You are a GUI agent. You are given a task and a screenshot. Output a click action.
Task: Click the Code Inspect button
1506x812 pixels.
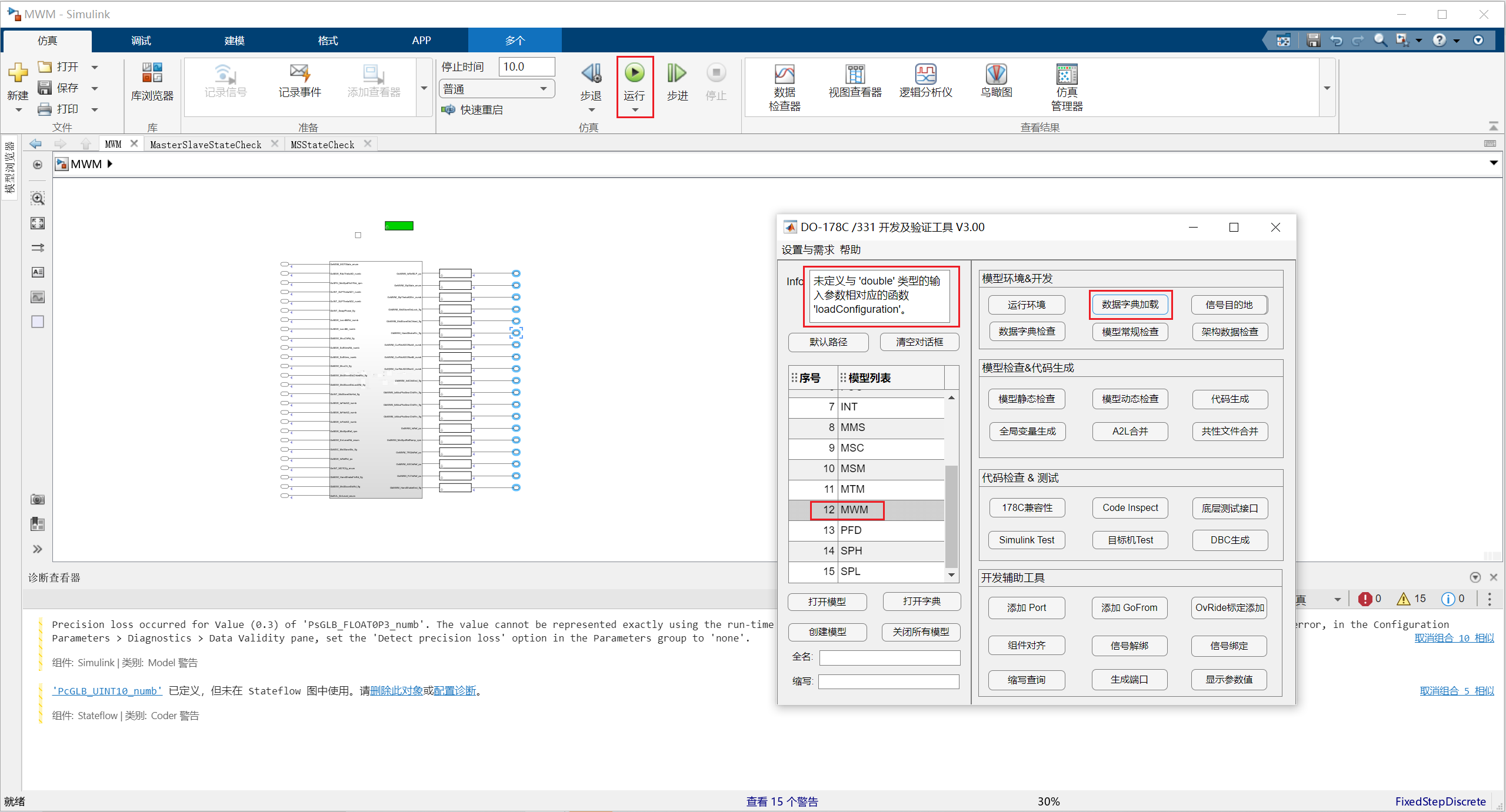[x=1130, y=508]
